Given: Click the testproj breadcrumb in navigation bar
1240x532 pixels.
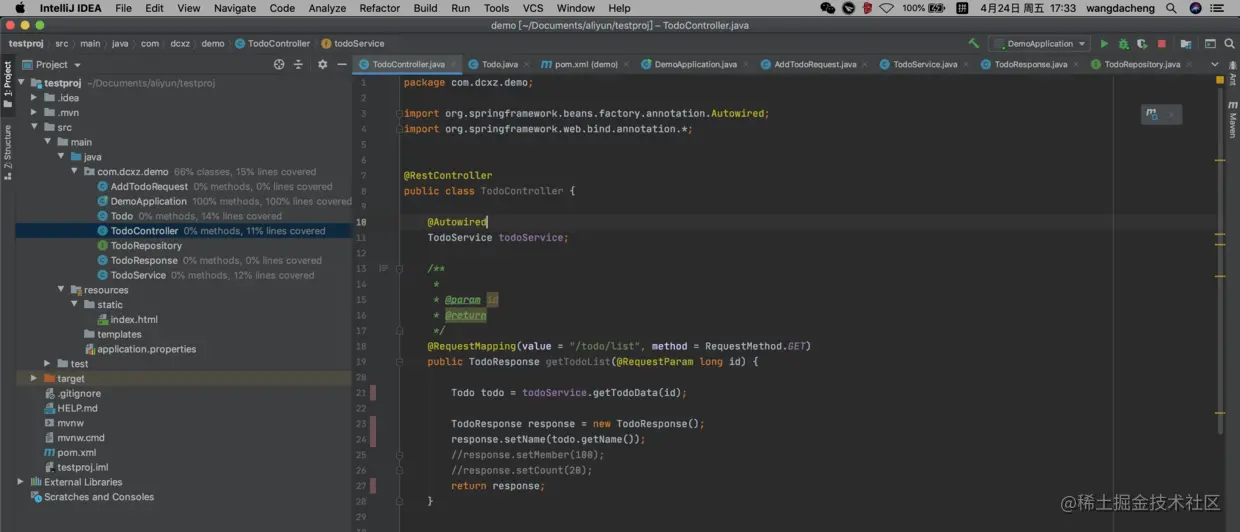Looking at the screenshot, I should click(26, 44).
